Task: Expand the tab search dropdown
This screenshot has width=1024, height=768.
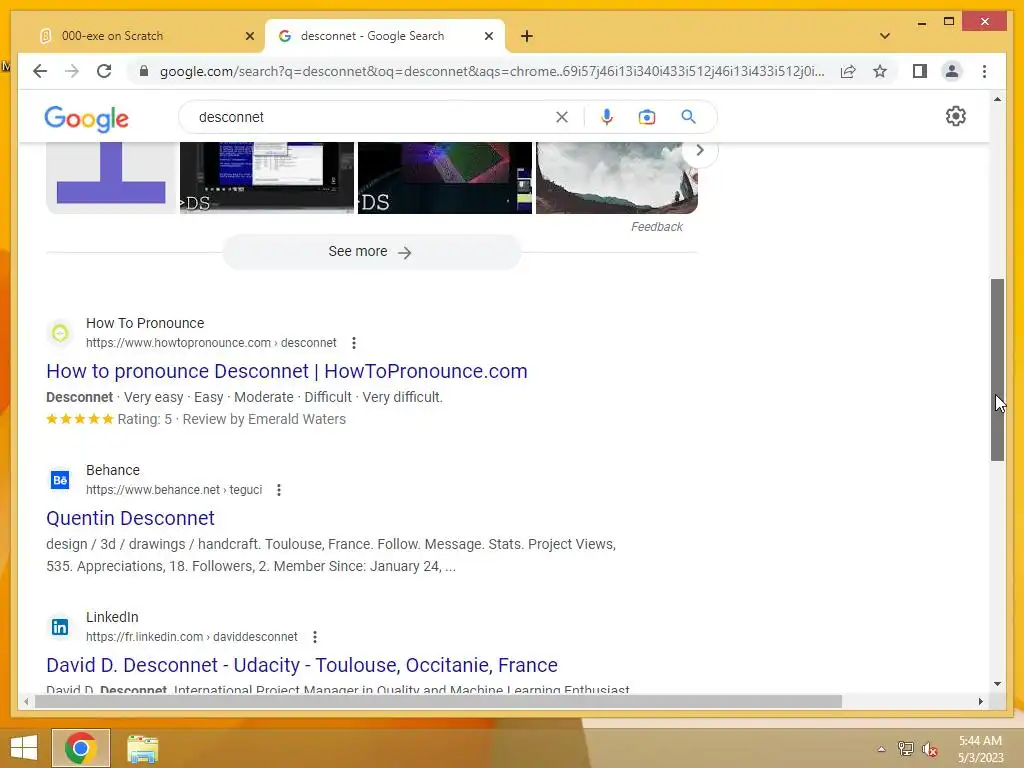Action: click(x=884, y=36)
